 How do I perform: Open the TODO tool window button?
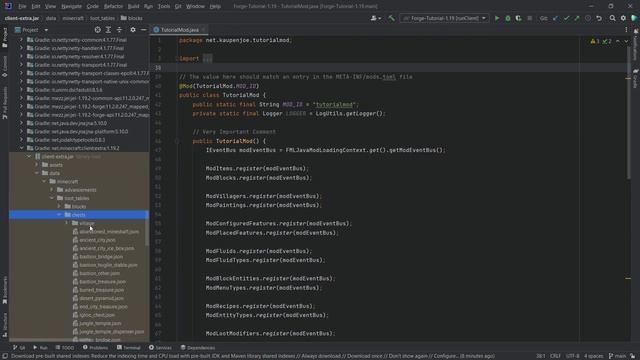click(64, 348)
